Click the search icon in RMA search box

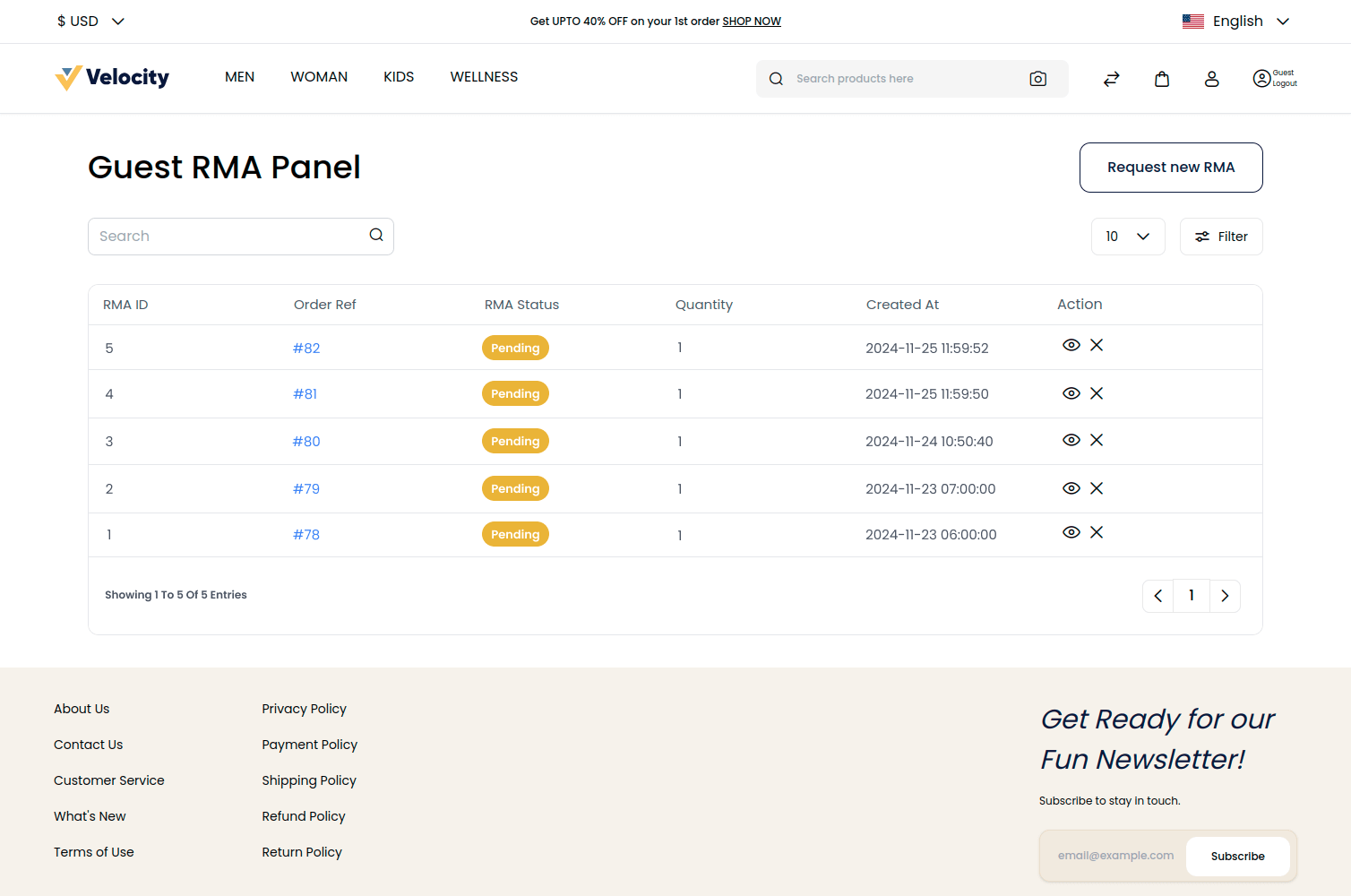click(376, 235)
